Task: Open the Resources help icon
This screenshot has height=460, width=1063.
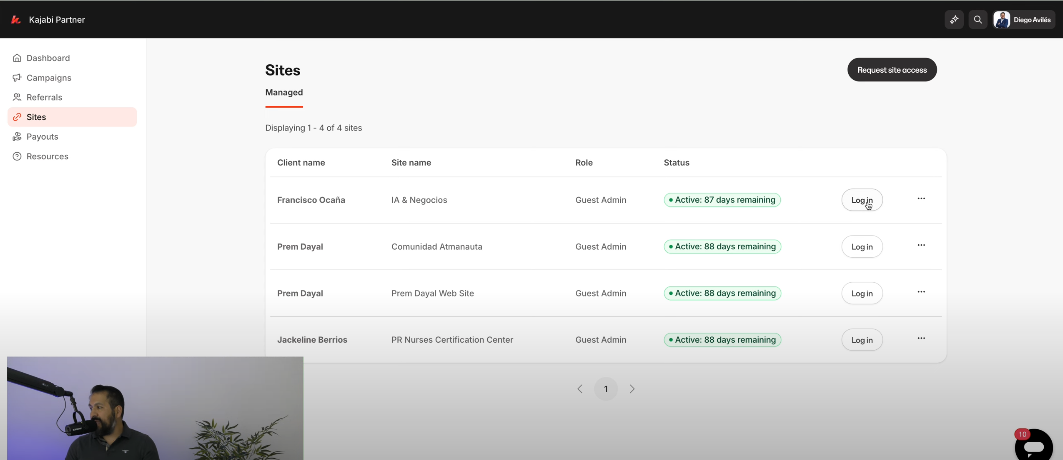Action: 17,156
